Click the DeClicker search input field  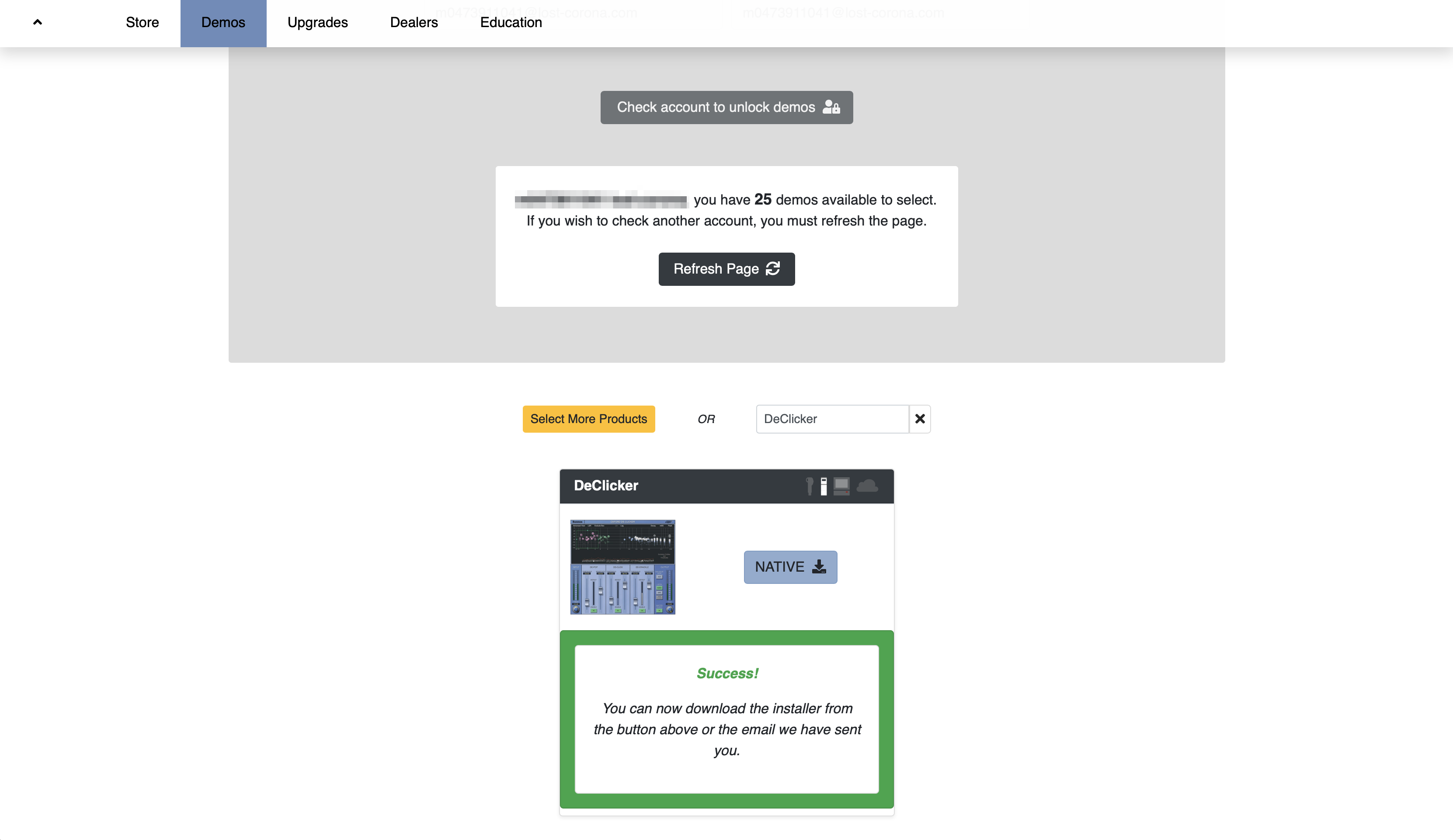831,419
